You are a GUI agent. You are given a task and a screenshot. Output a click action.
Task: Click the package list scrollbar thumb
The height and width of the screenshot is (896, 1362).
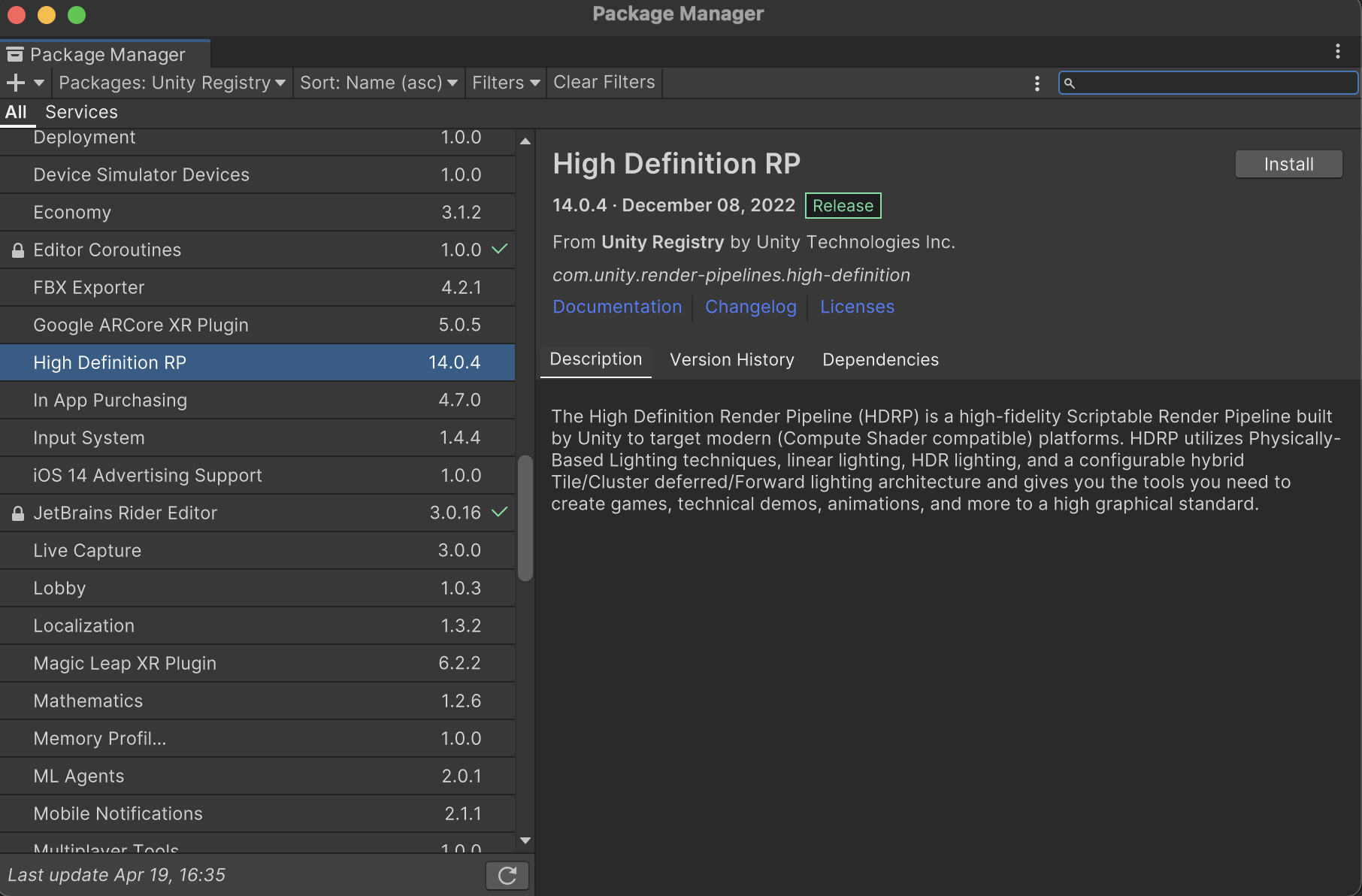click(525, 518)
